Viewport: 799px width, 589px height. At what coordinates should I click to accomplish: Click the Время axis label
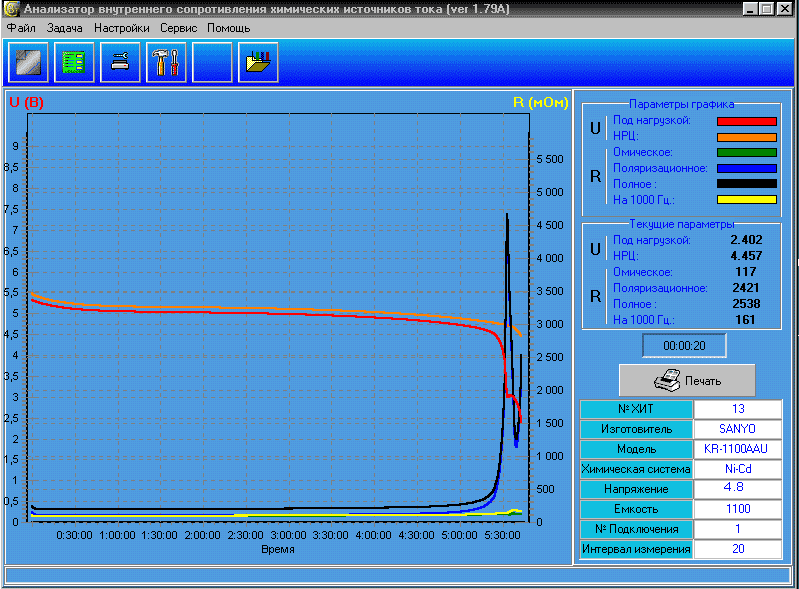click(278, 549)
